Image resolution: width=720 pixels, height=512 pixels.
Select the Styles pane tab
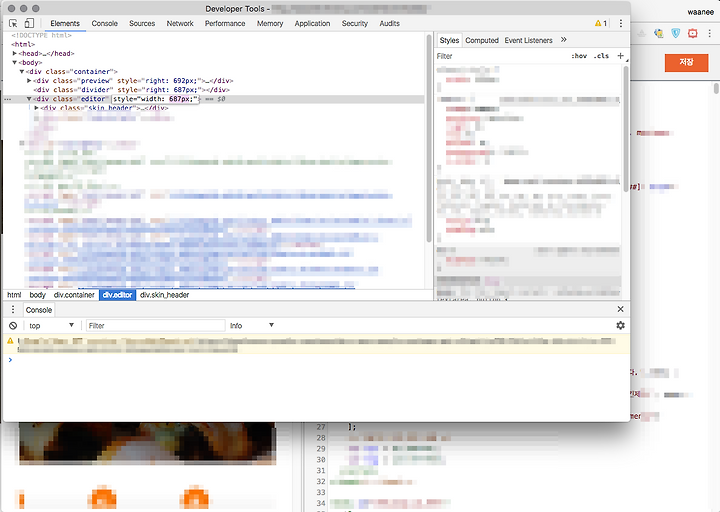pyautogui.click(x=449, y=40)
